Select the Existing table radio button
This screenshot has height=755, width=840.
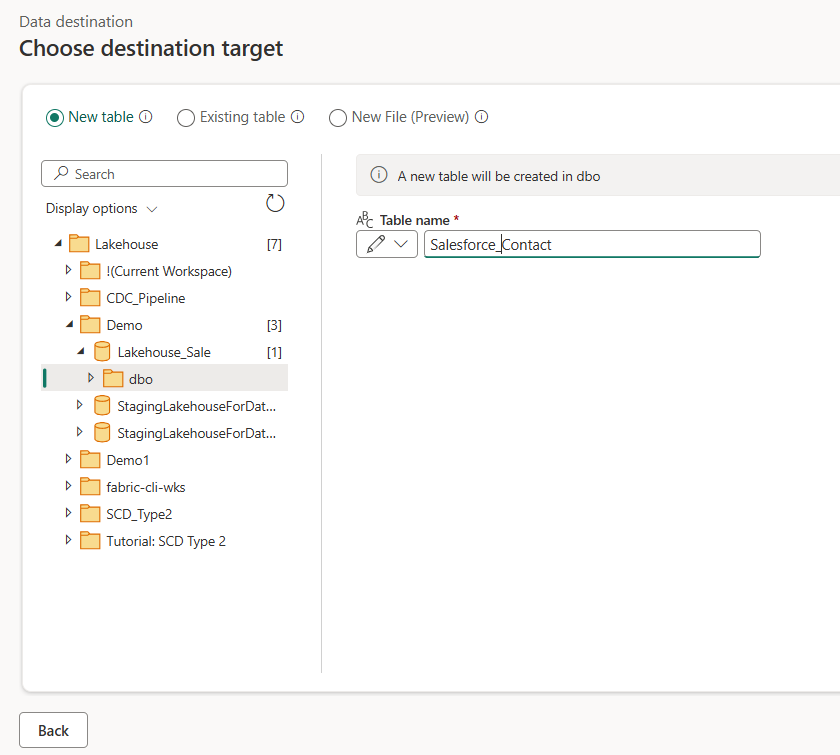(x=186, y=117)
